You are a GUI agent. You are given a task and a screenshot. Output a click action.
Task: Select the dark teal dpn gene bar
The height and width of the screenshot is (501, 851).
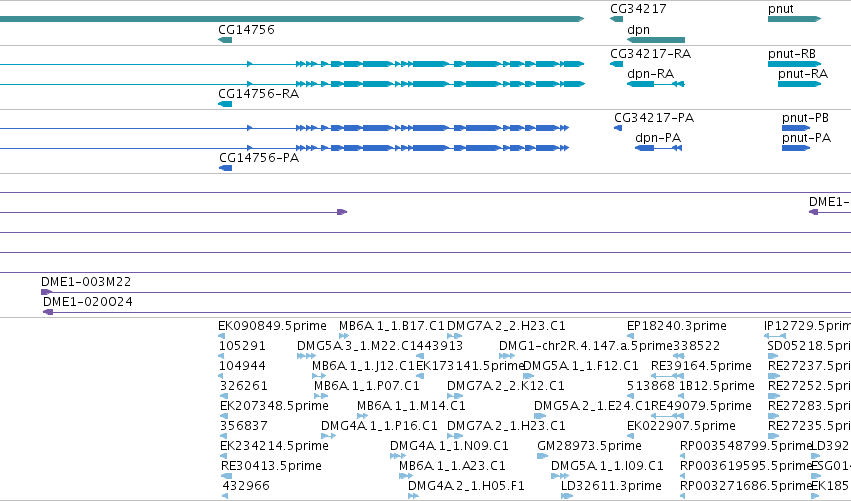656,40
